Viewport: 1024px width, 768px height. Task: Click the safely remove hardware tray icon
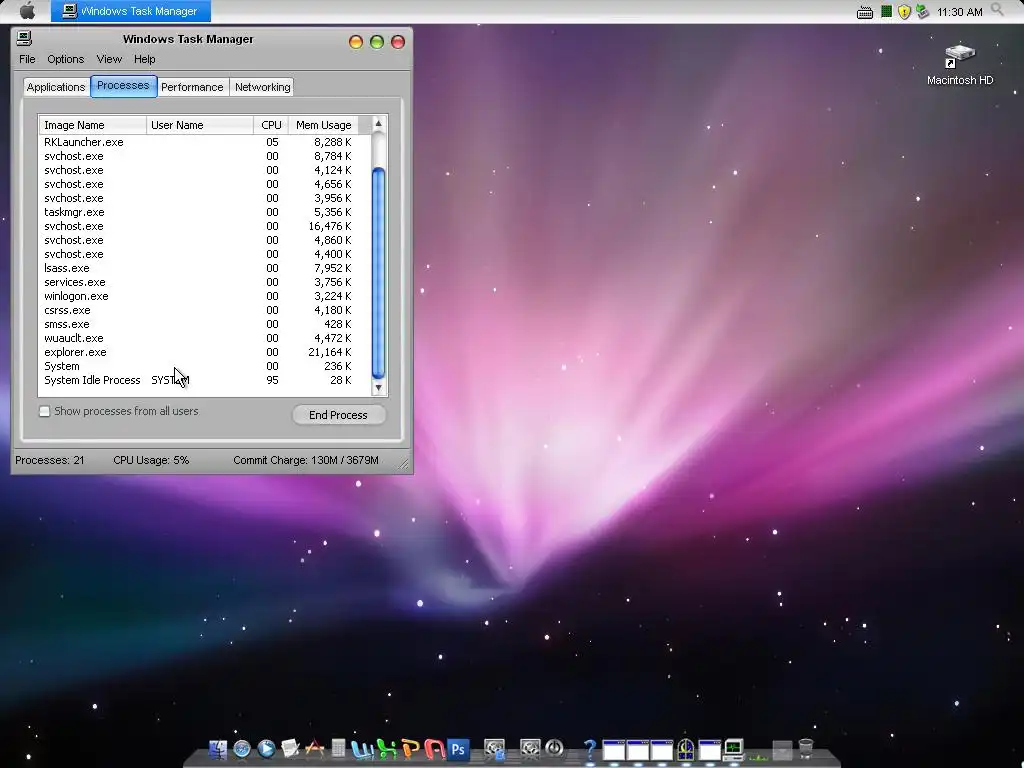click(x=922, y=12)
